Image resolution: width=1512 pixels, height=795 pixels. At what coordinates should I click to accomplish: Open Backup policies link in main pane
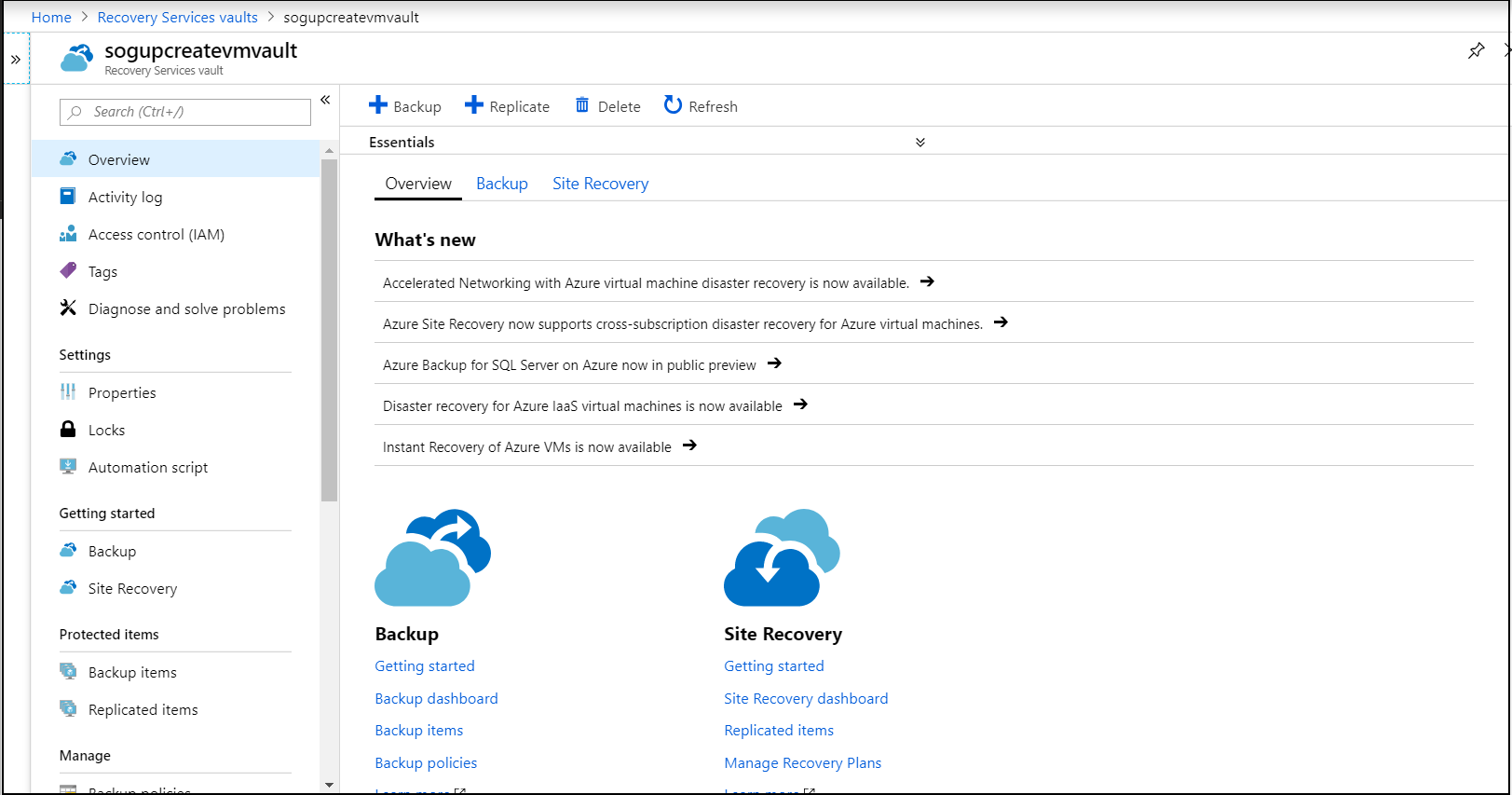pyautogui.click(x=426, y=762)
